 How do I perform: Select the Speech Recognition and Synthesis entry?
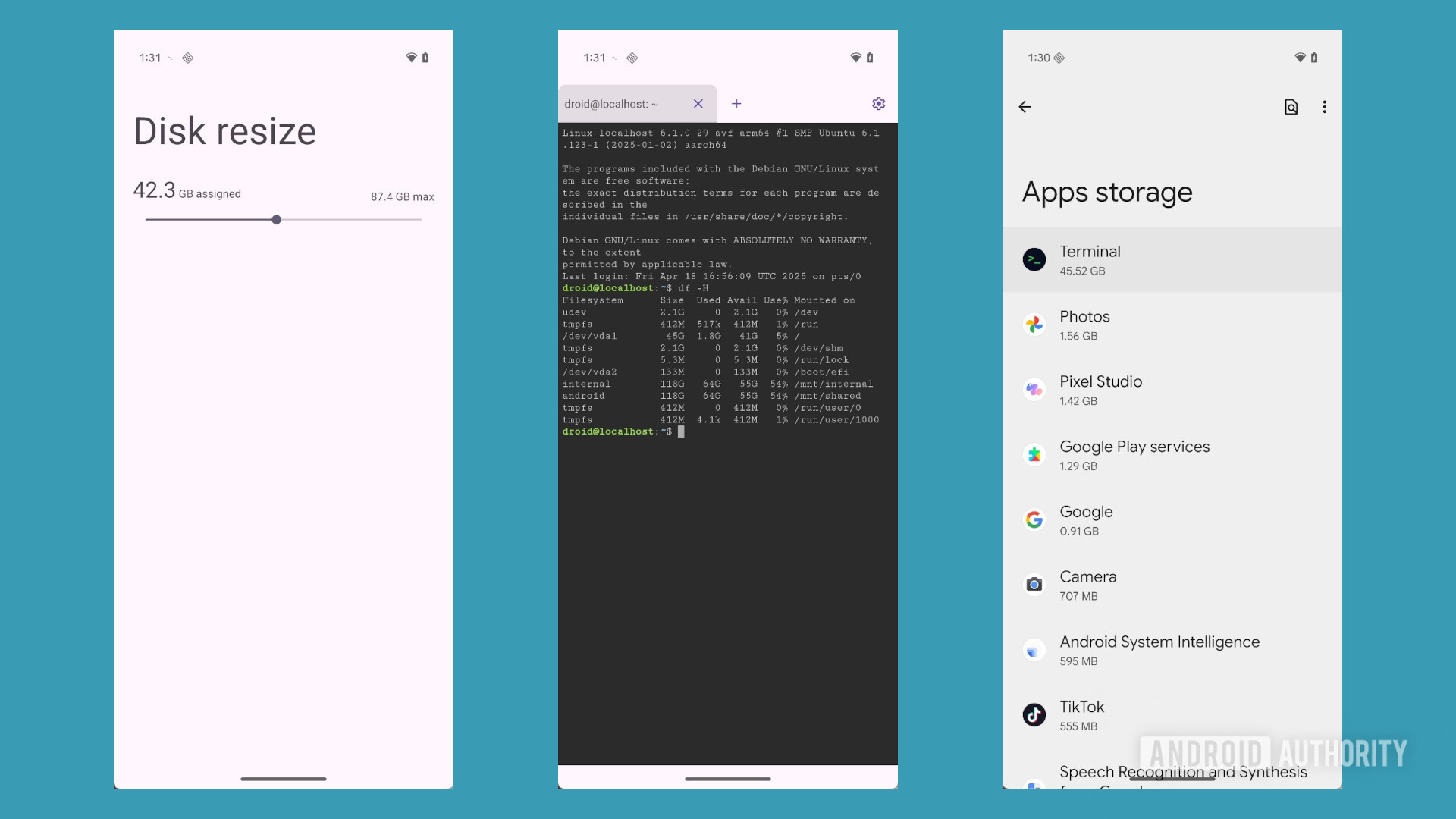coord(1183,772)
